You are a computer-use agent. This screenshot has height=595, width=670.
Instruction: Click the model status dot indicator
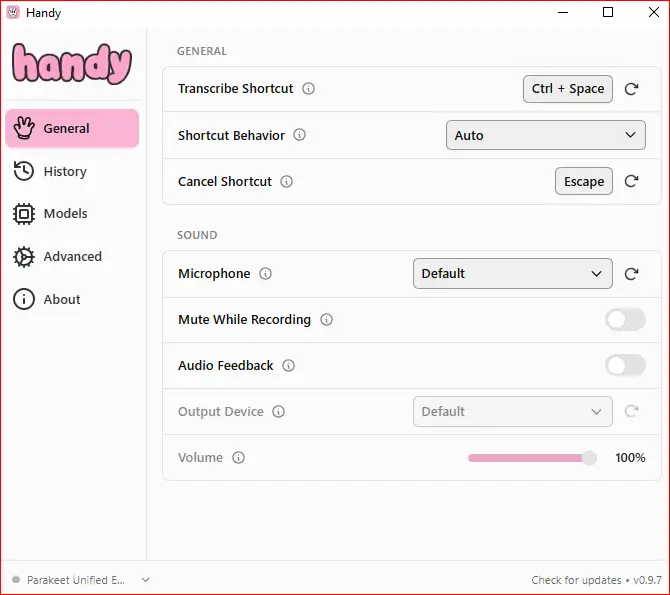point(16,580)
